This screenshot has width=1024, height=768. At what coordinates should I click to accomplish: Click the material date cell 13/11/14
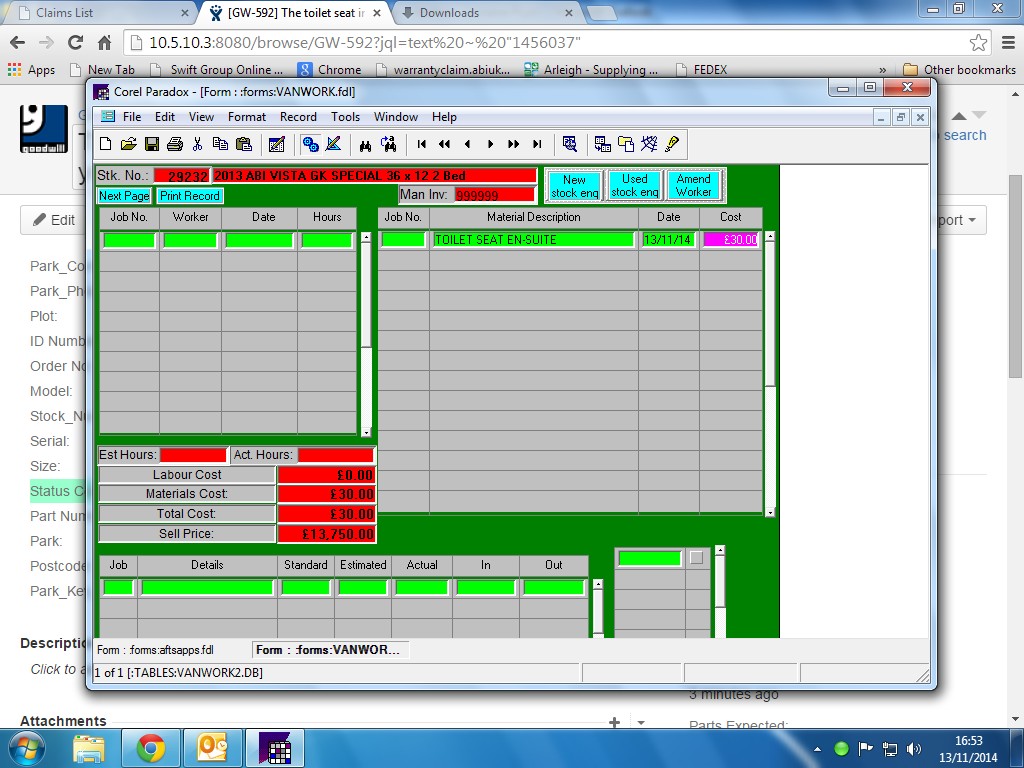tap(668, 240)
